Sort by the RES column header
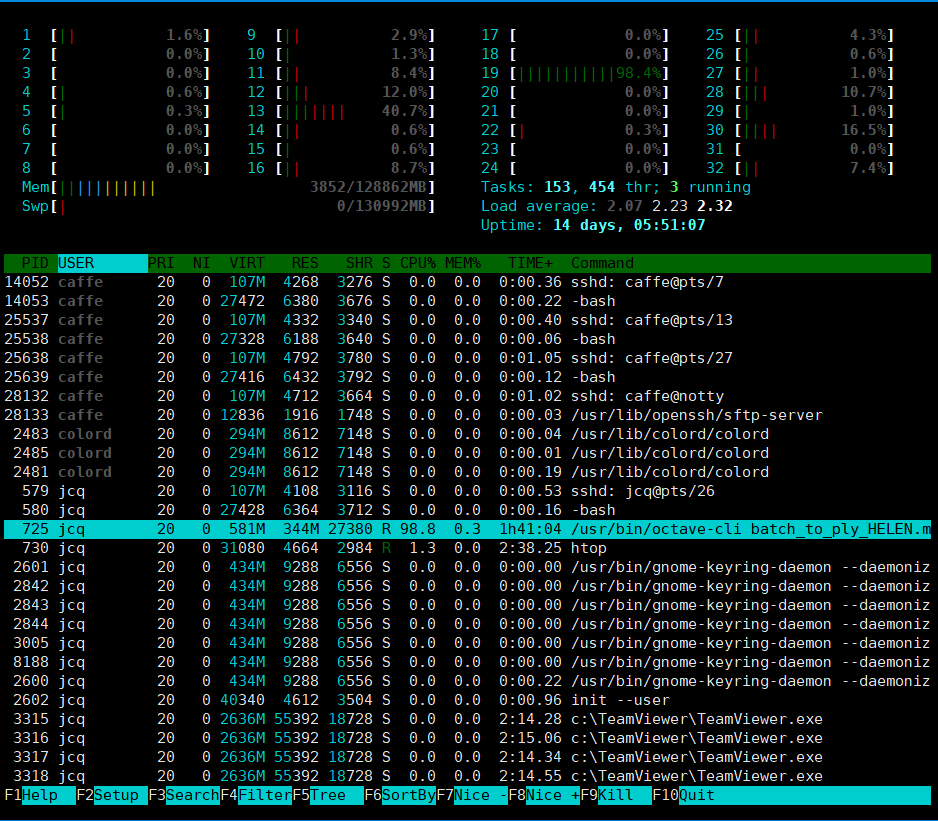This screenshot has width=938, height=821. click(305, 263)
